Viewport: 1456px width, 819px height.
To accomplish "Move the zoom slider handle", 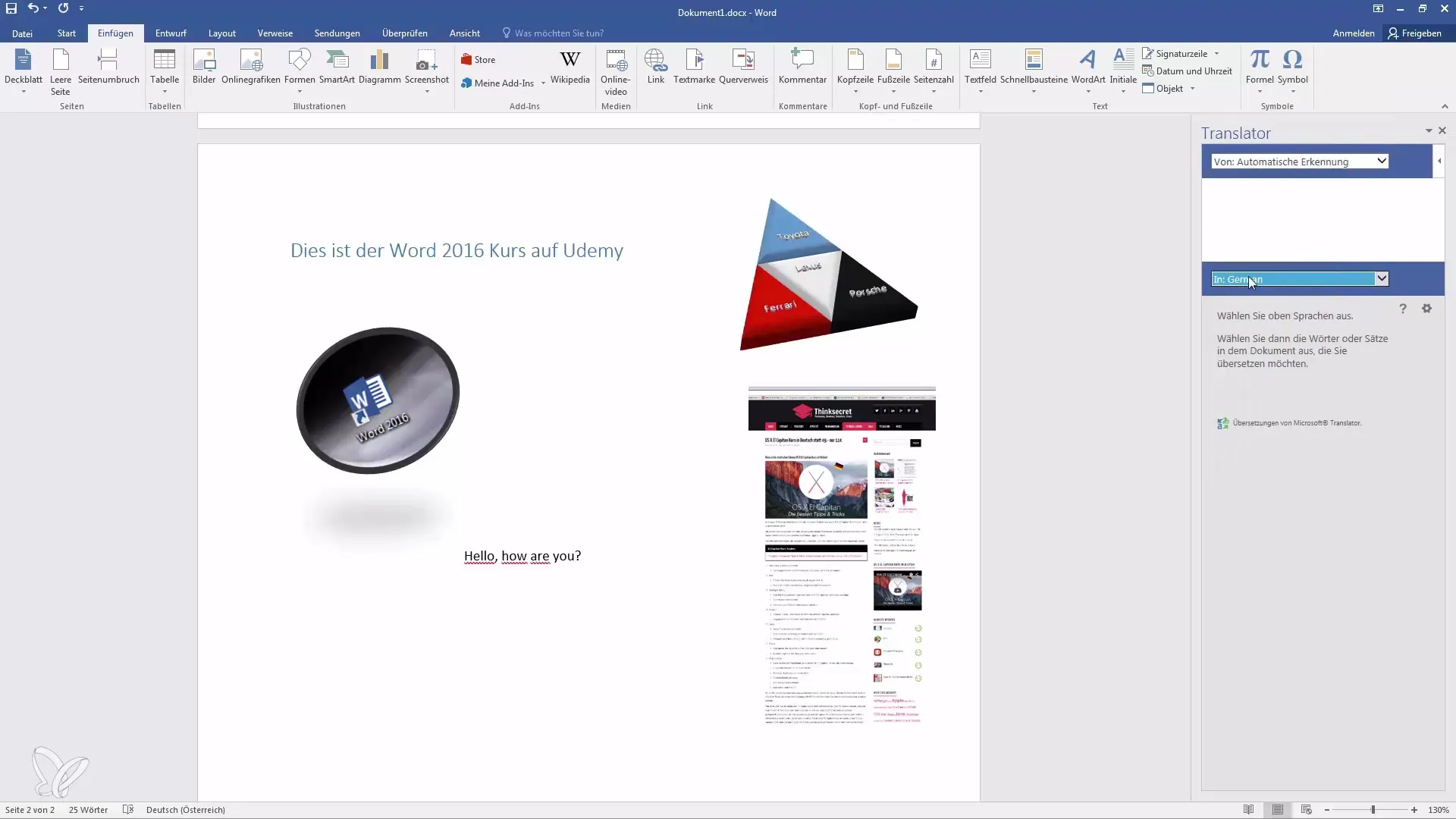I will [x=1373, y=810].
